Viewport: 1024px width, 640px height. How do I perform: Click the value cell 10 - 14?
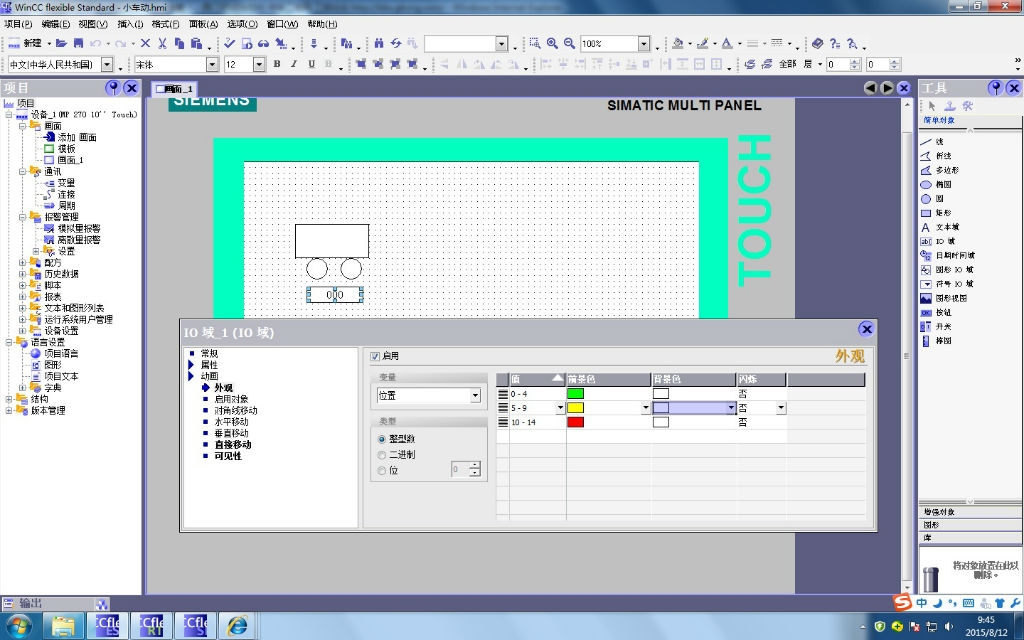537,423
